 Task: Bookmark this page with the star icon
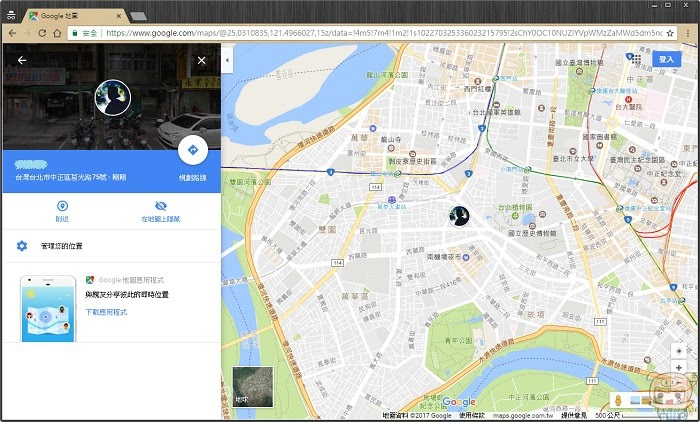[x=670, y=33]
